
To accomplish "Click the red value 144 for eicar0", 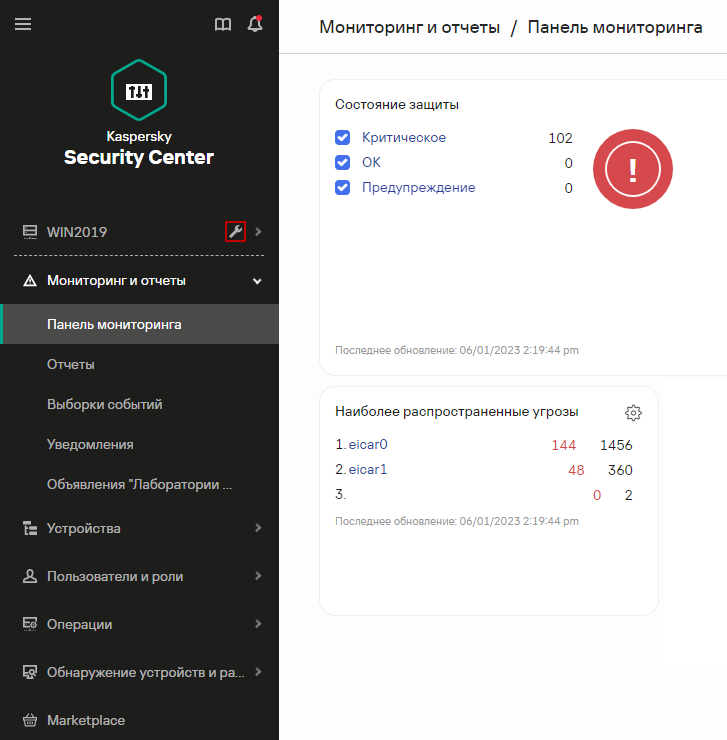I will coord(564,445).
